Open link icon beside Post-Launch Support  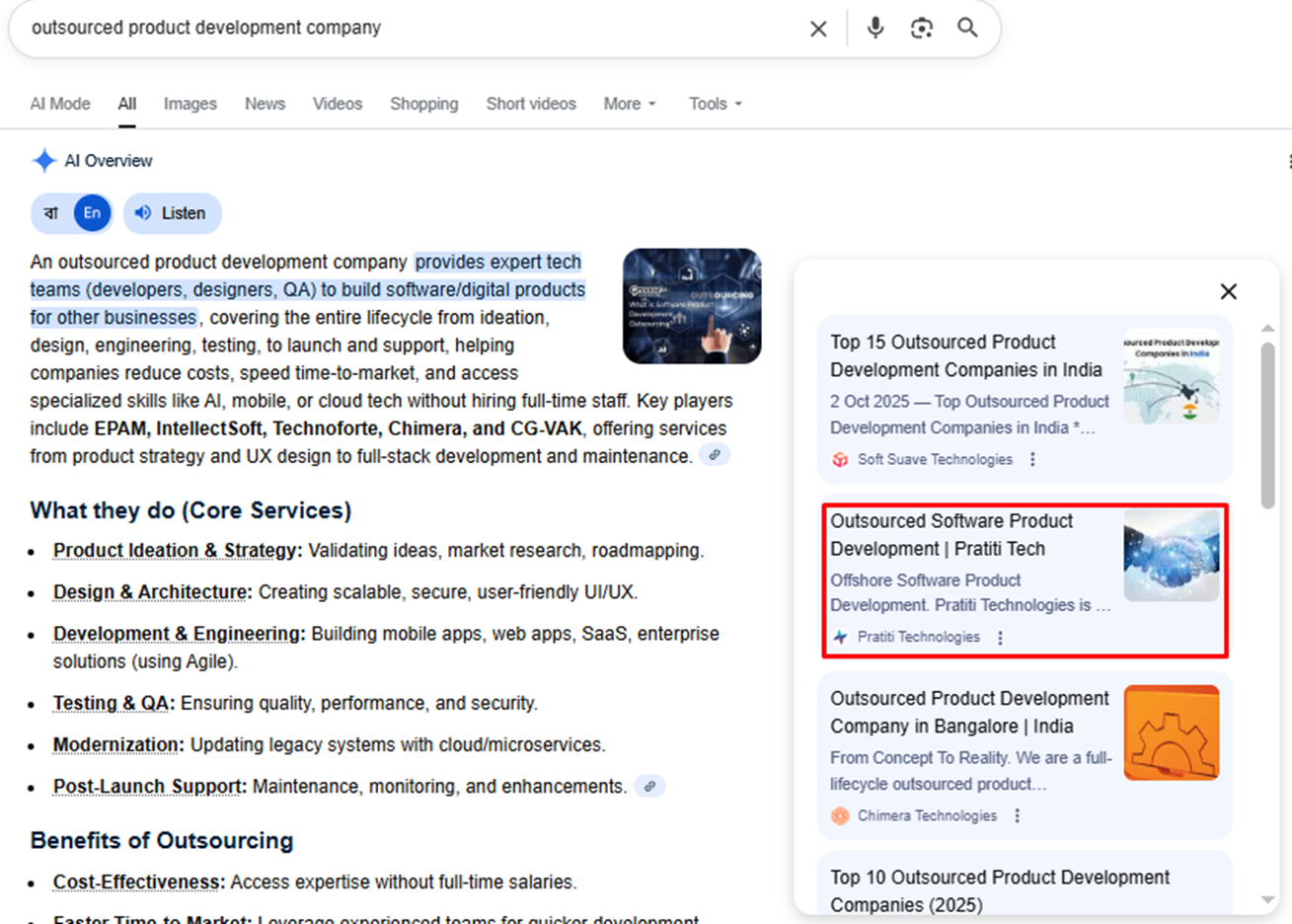(x=648, y=787)
